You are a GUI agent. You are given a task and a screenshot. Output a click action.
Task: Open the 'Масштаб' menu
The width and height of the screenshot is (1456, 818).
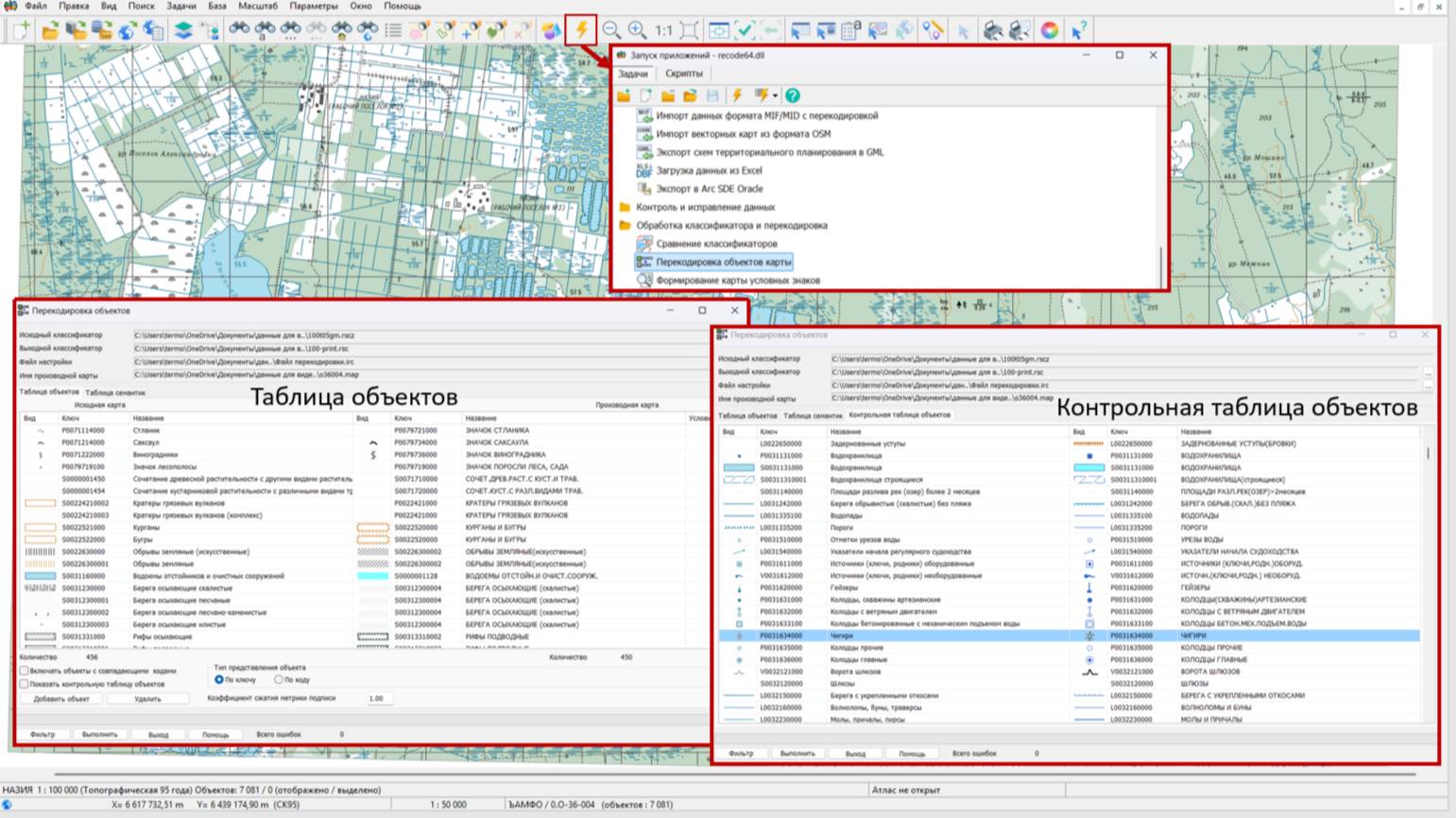tap(257, 6)
